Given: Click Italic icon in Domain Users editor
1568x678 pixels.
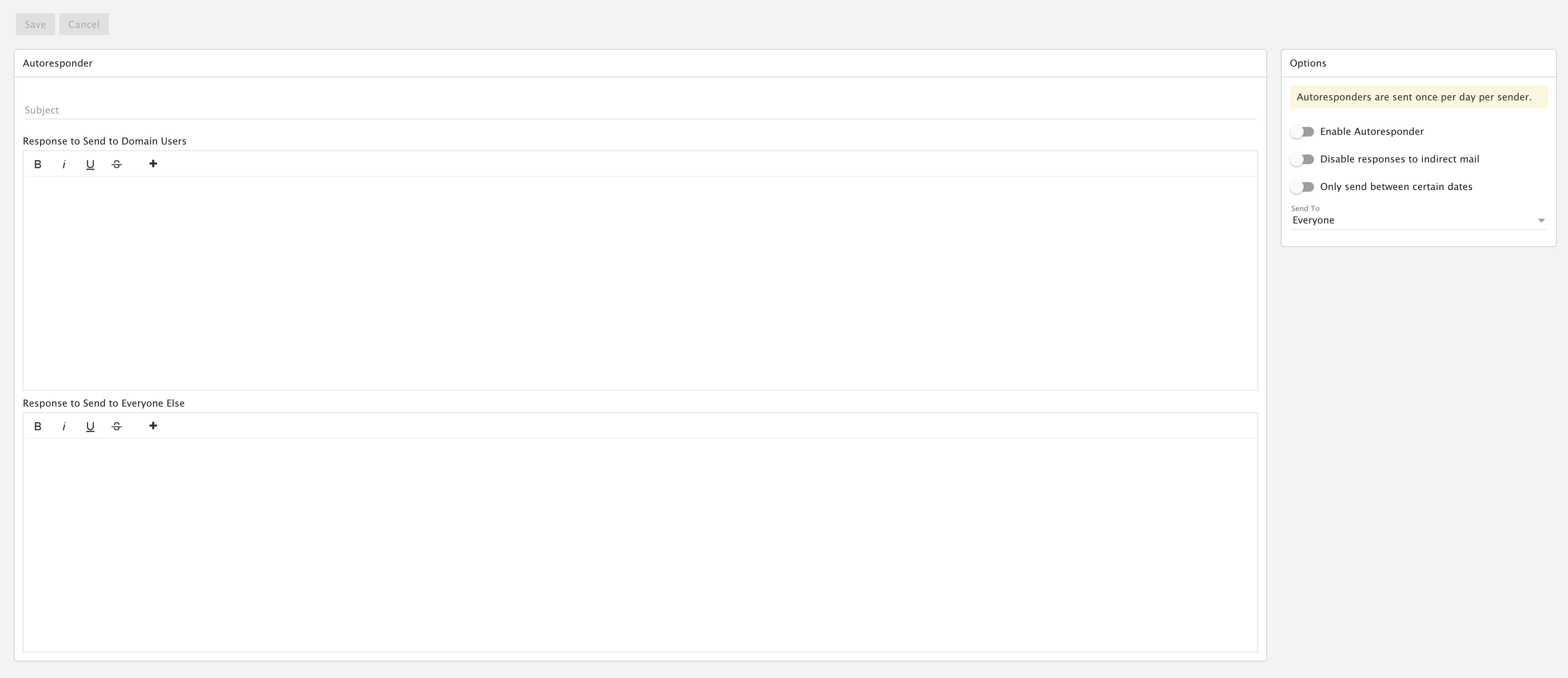Looking at the screenshot, I should point(64,164).
